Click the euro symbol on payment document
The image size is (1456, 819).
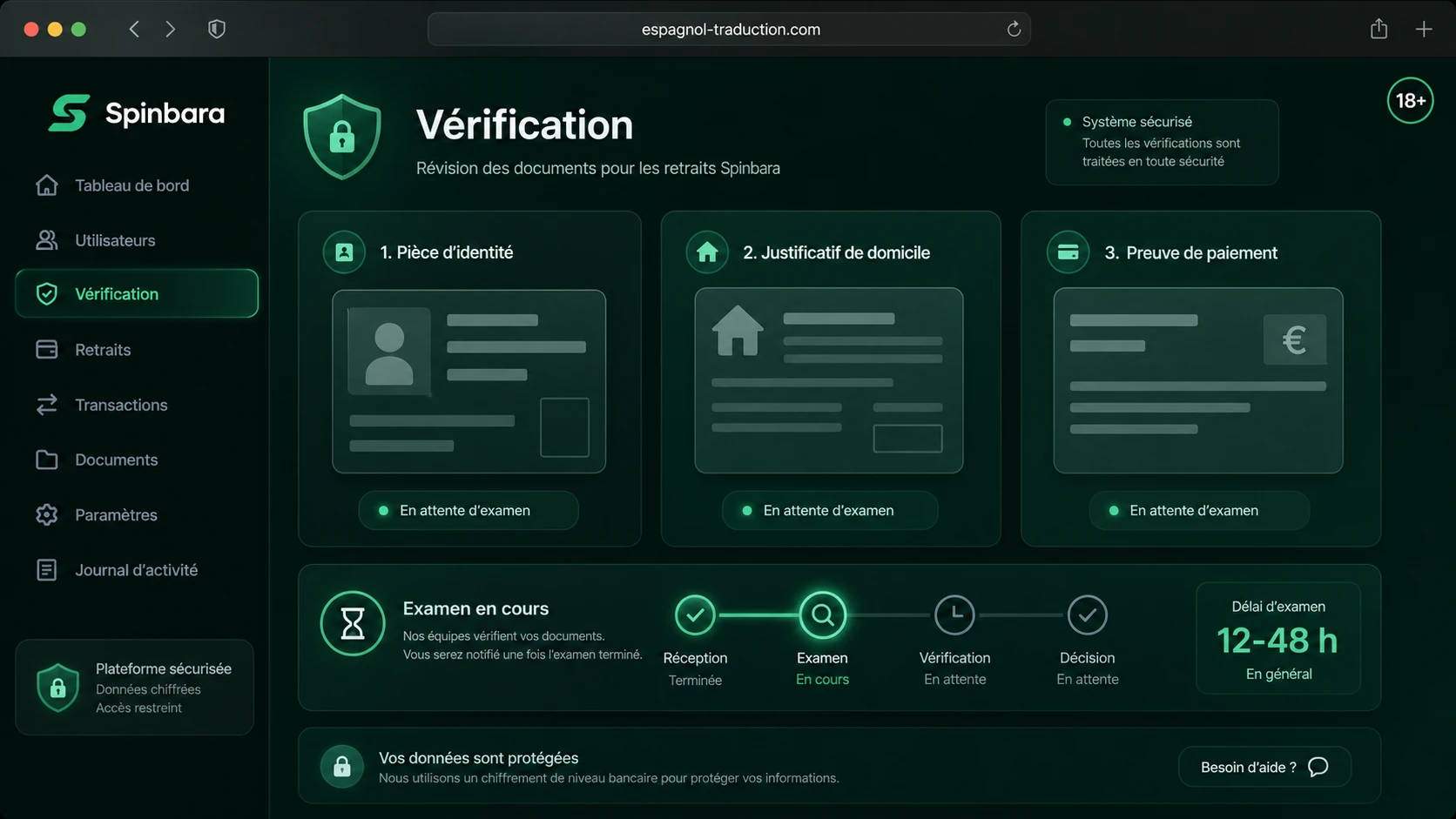pos(1295,339)
